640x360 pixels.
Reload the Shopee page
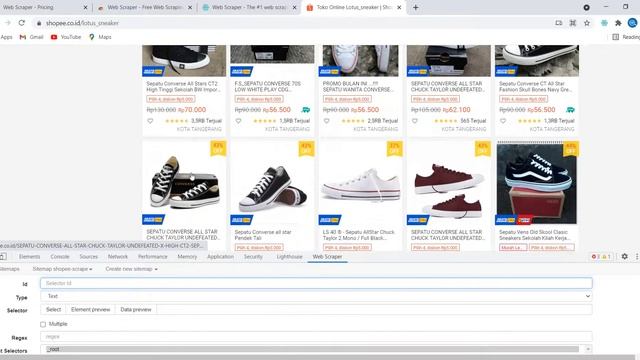(x=22, y=23)
